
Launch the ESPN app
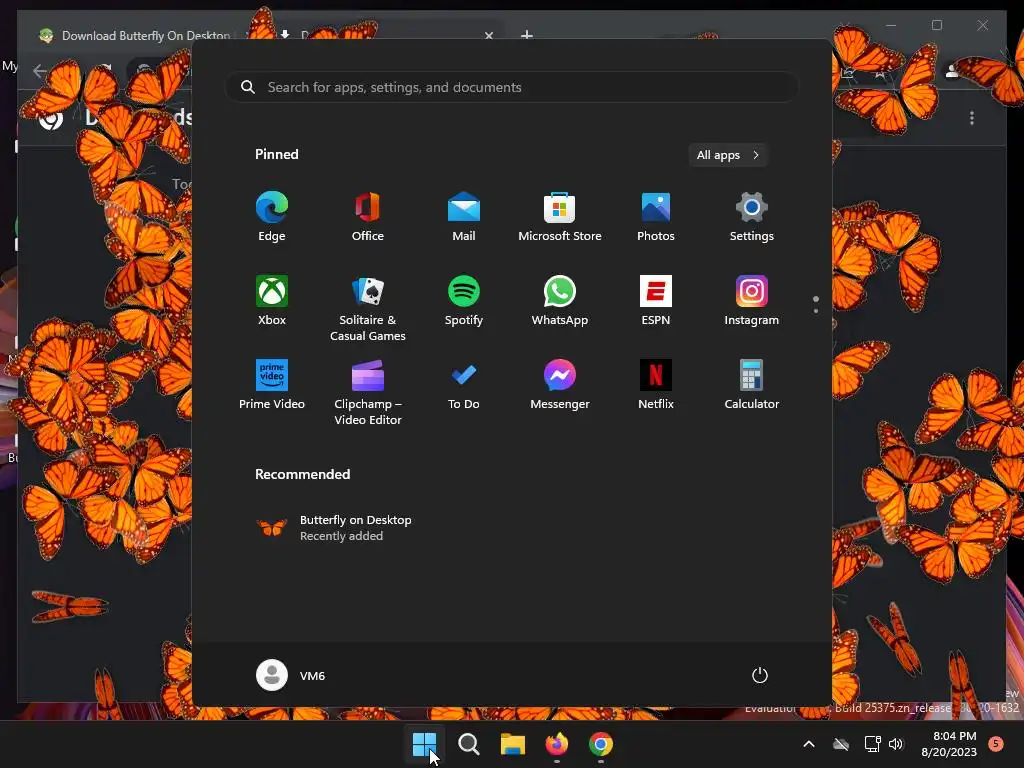(x=656, y=300)
